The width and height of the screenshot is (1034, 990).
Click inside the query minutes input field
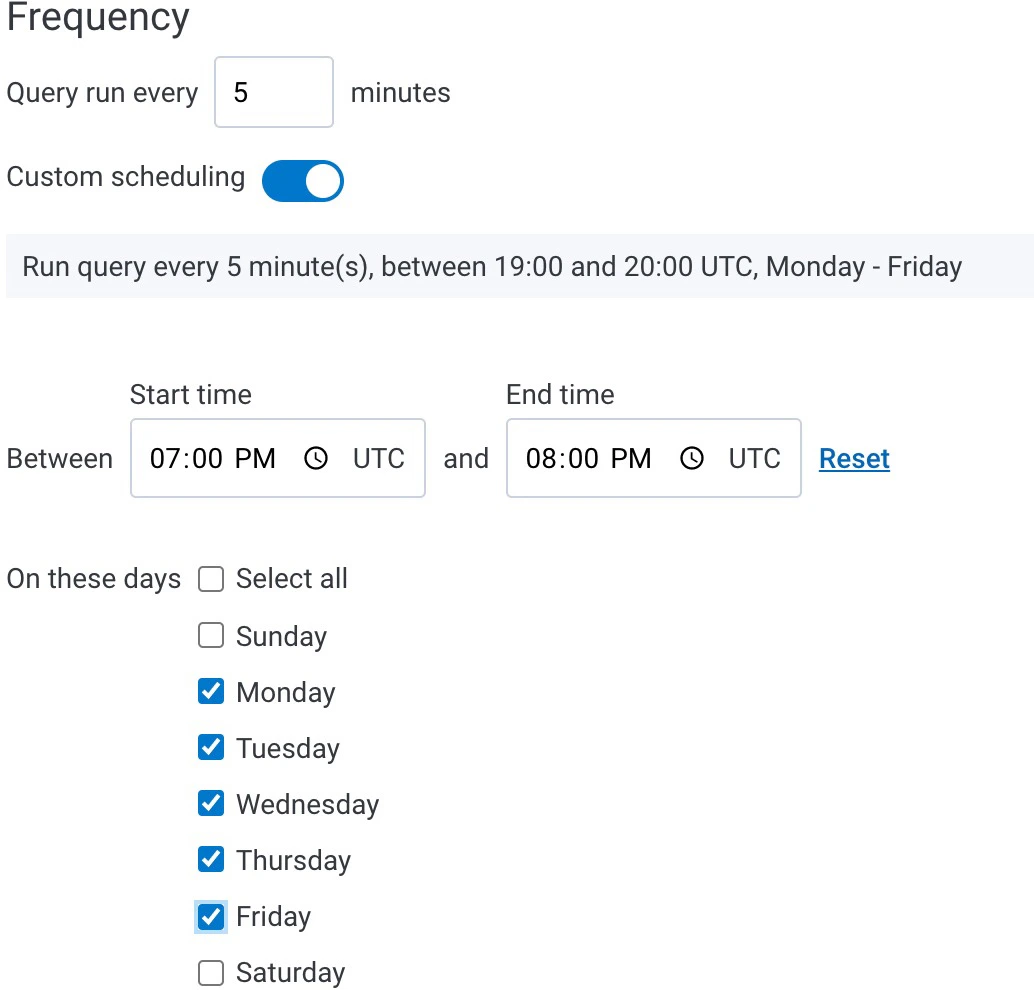[273, 92]
